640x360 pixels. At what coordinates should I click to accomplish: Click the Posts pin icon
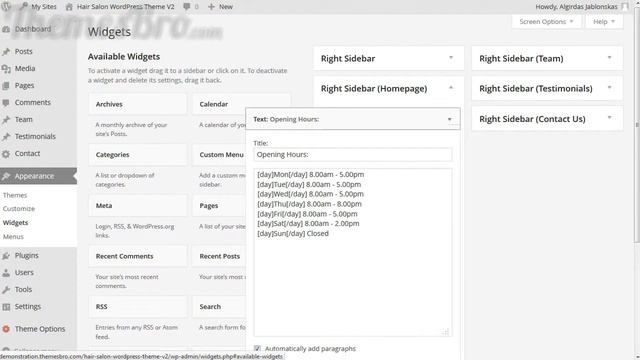[x=6, y=52]
